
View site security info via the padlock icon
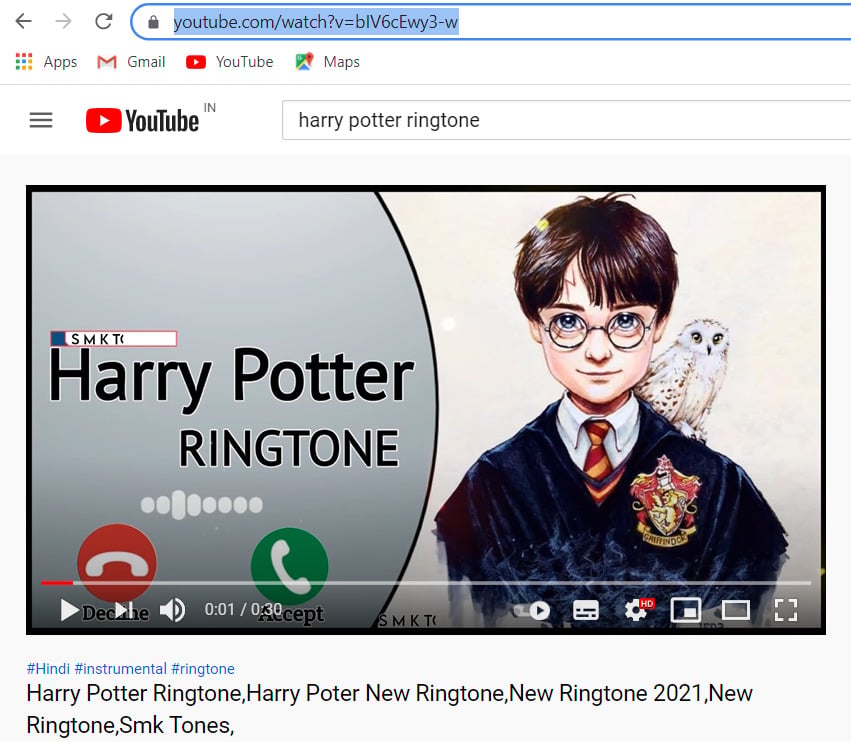tap(154, 22)
